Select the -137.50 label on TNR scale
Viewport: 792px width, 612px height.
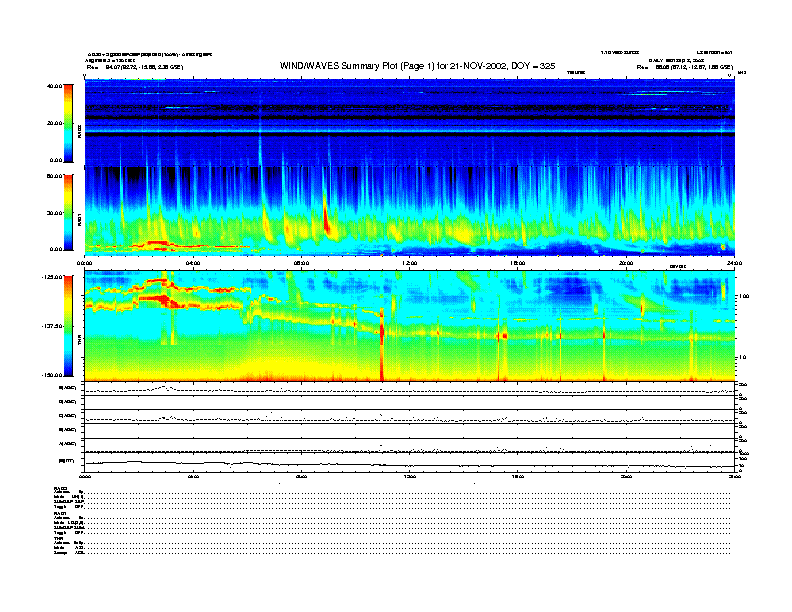click(x=53, y=326)
